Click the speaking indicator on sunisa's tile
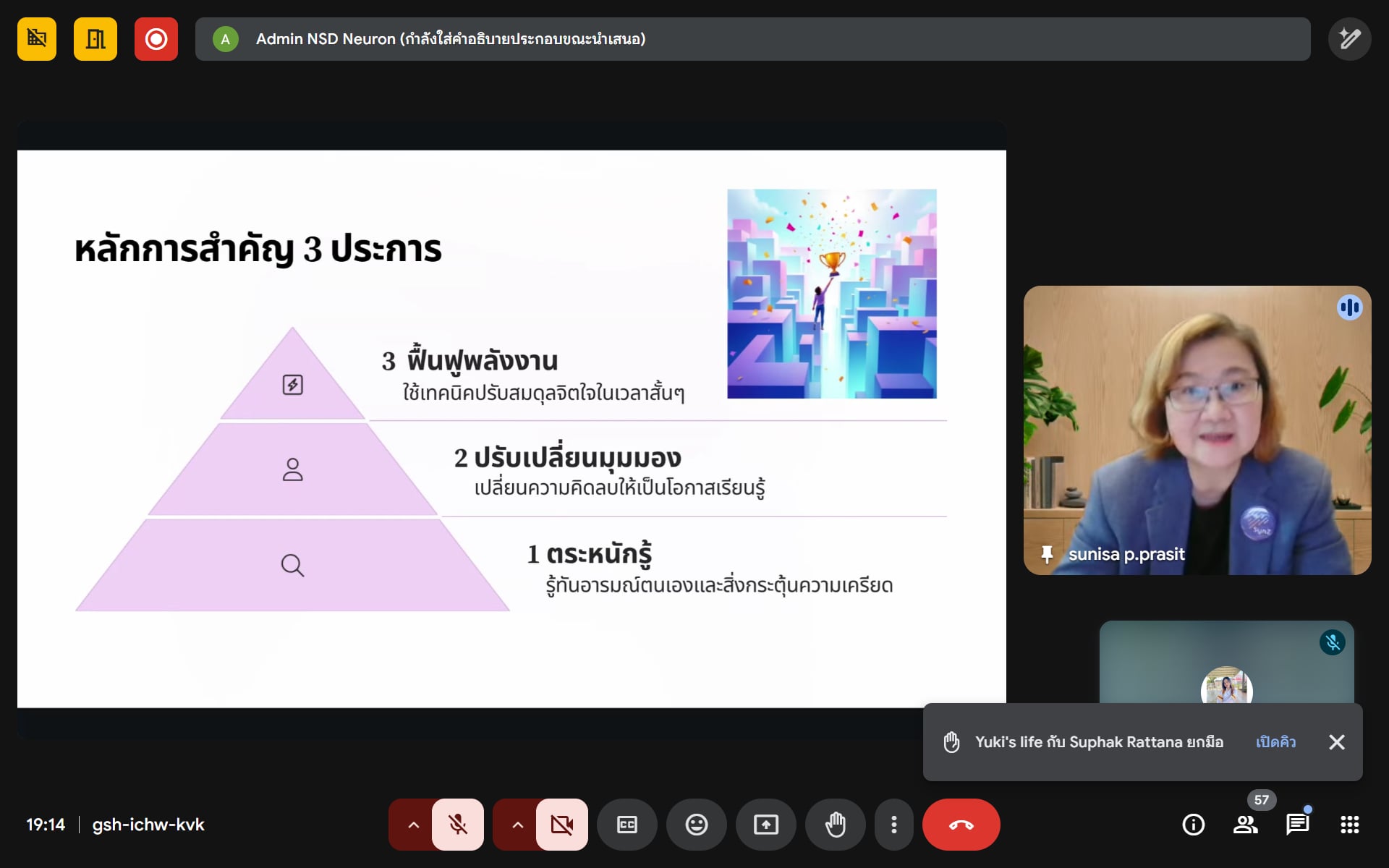This screenshot has height=868, width=1389. pyautogui.click(x=1350, y=307)
